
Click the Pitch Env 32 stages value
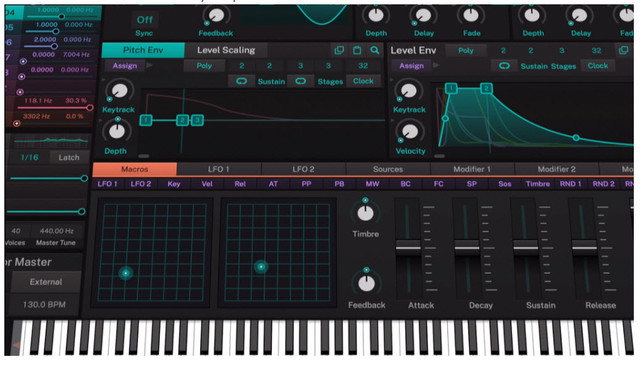(x=363, y=66)
